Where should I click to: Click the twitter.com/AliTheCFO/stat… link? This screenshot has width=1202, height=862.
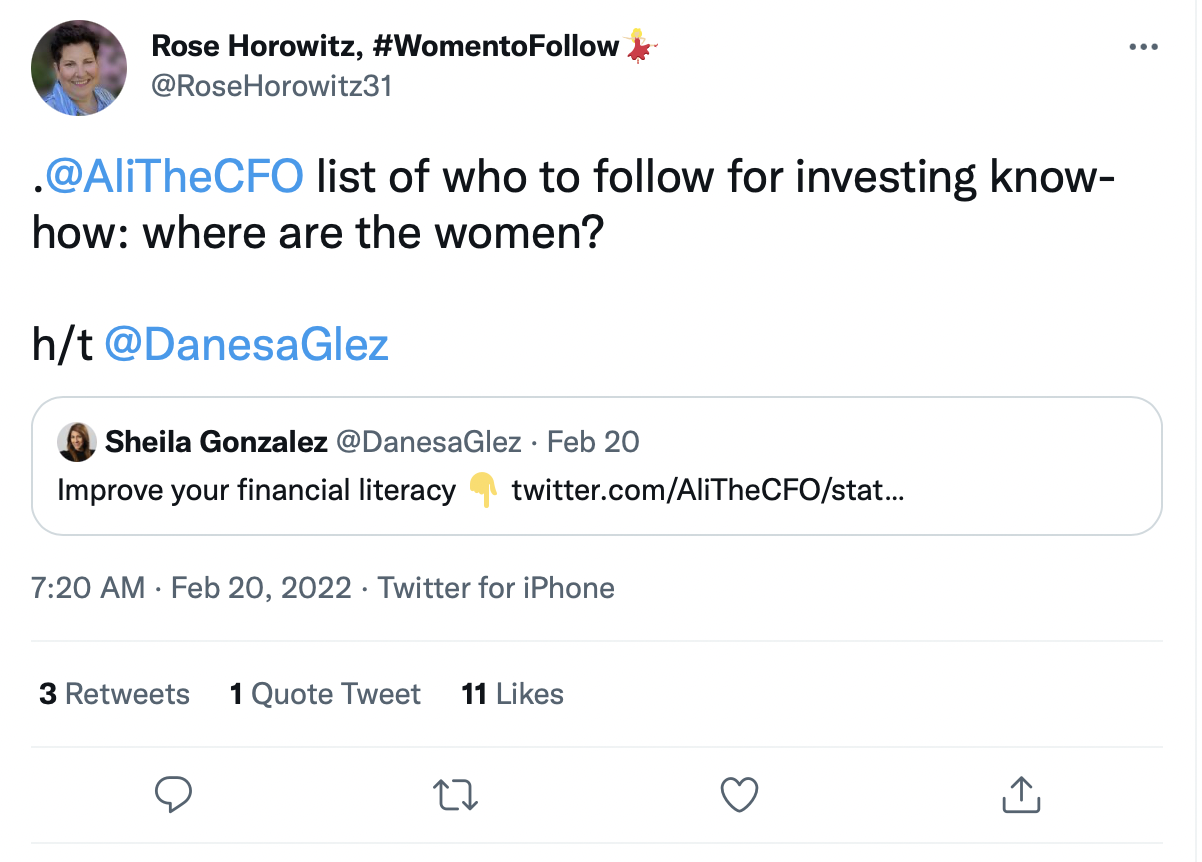tap(707, 491)
